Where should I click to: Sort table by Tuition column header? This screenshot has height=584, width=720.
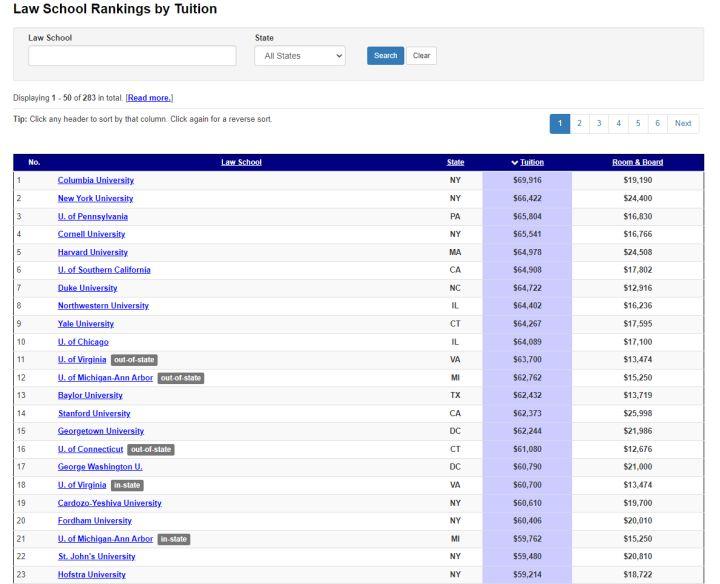(x=527, y=162)
